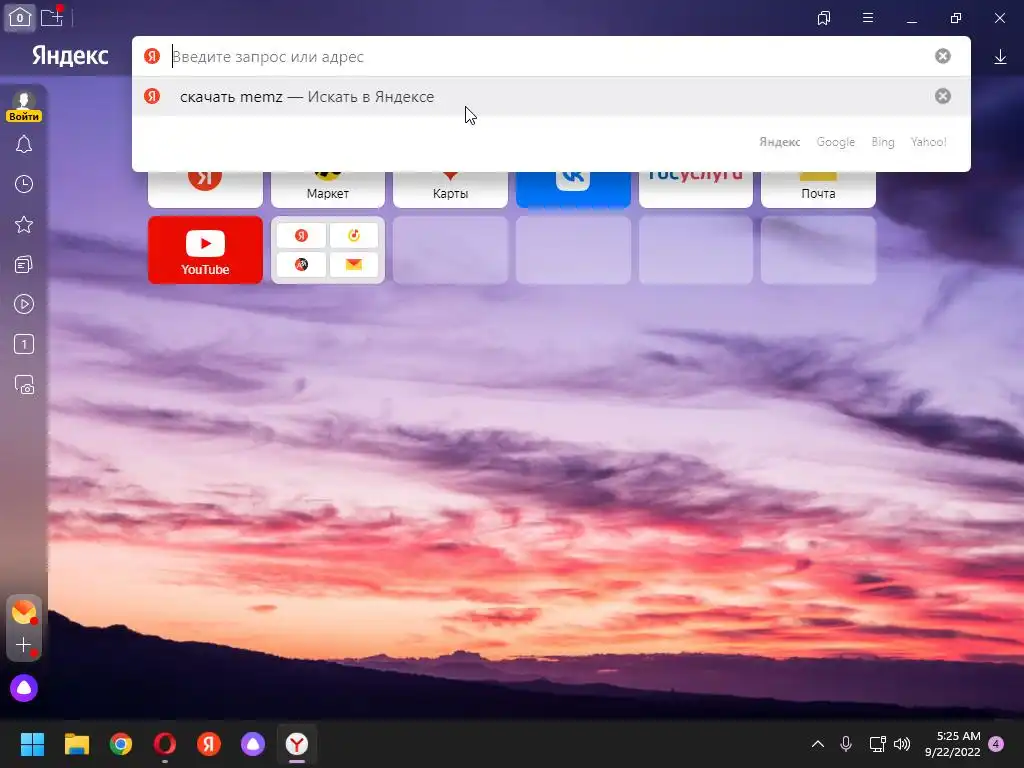The height and width of the screenshot is (768, 1024).
Task: Add a sidebar app with plus icon
Action: pos(24,645)
